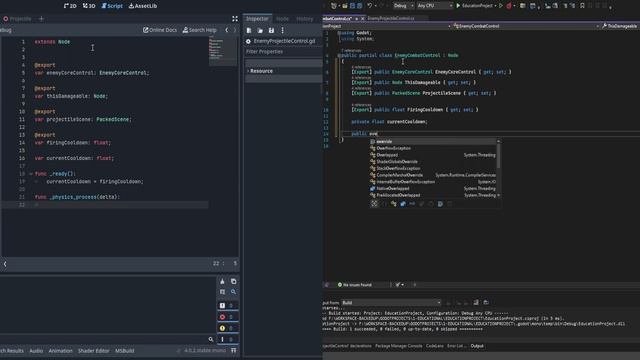Click the Hot Reload flame icon
Viewport: 640px width, 360px height.
[509, 6]
